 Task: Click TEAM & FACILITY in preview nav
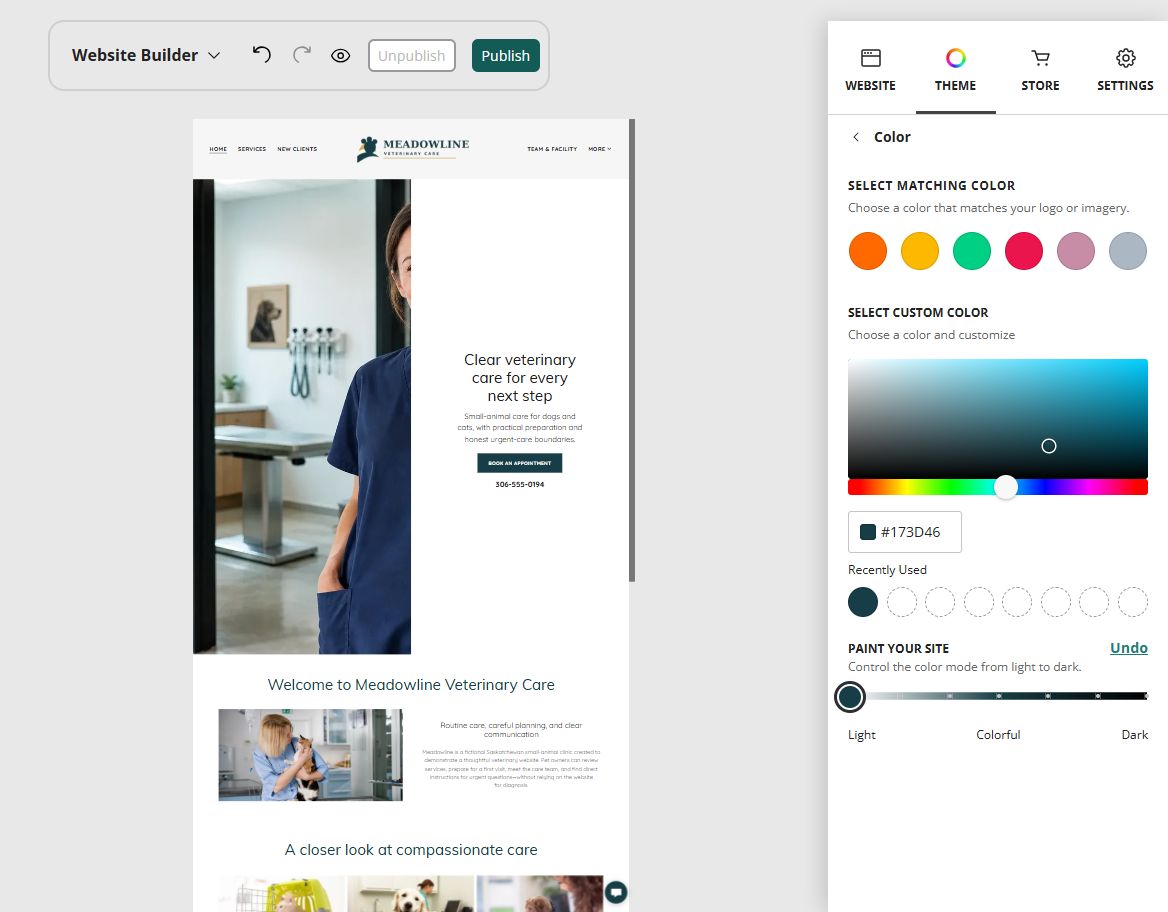pyautogui.click(x=552, y=149)
